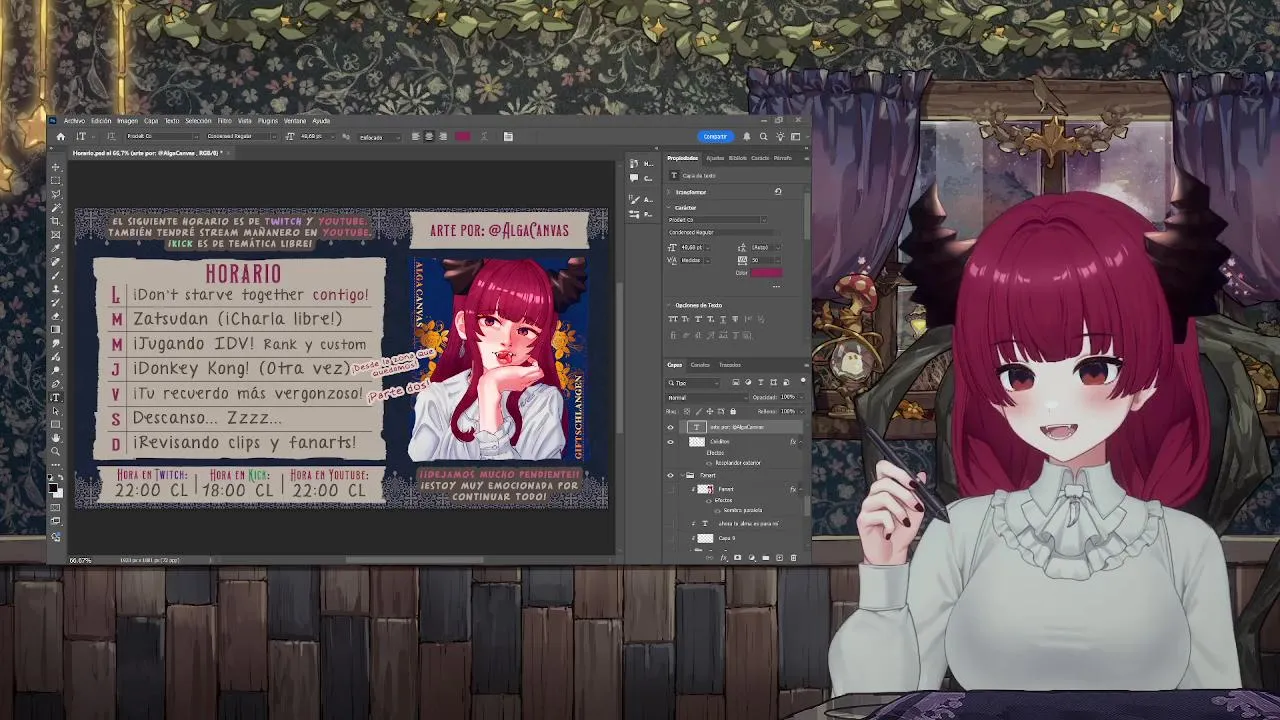1280x720 pixels.
Task: Toggle the layer filter on/off switch
Action: [x=803, y=380]
